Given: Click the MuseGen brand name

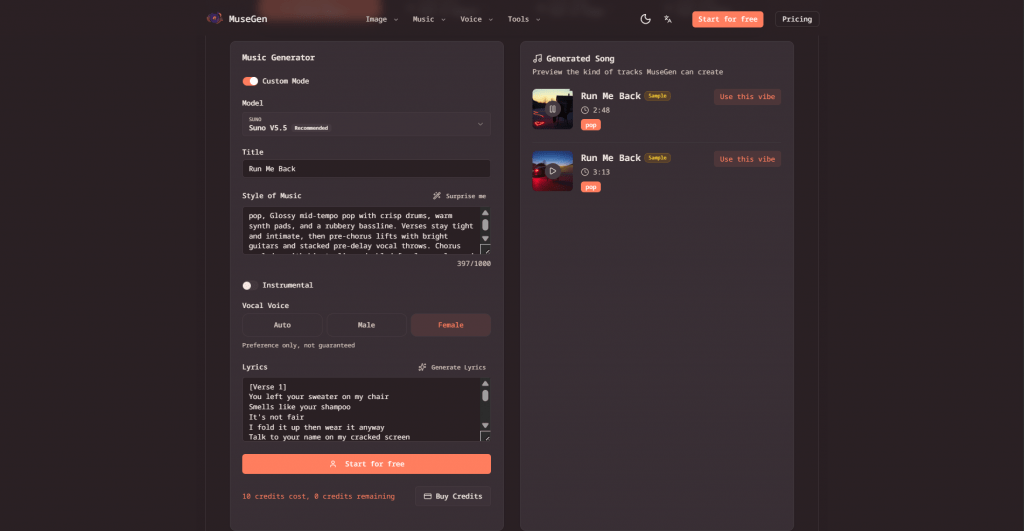Looking at the screenshot, I should point(248,19).
